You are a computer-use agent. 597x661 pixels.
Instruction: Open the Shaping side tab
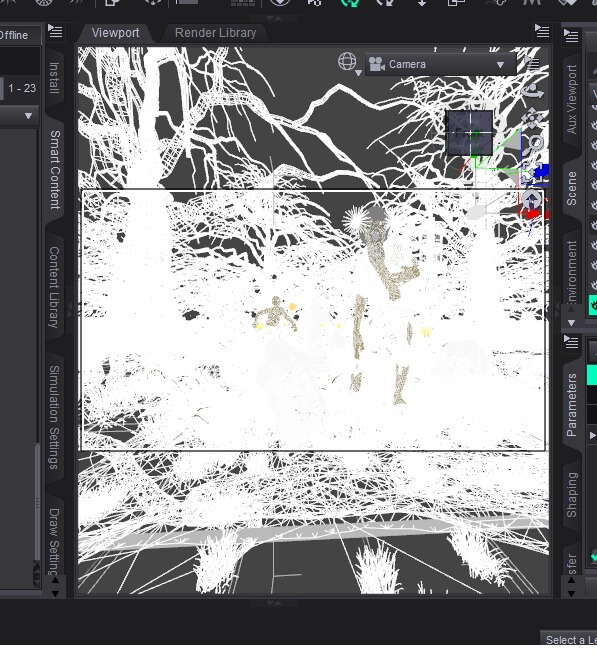point(572,495)
